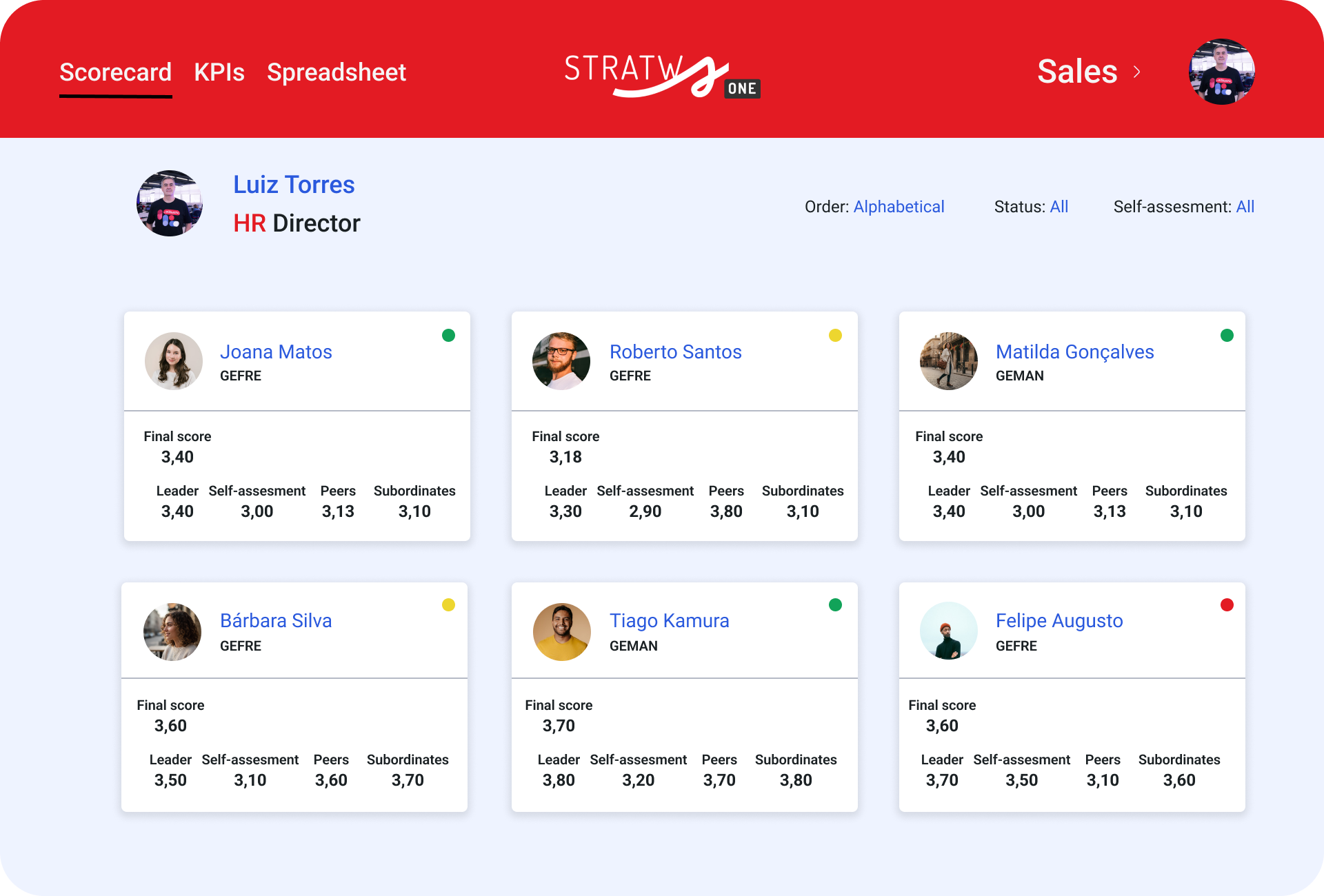Open user profile avatar in header
The image size is (1324, 896).
point(1221,72)
